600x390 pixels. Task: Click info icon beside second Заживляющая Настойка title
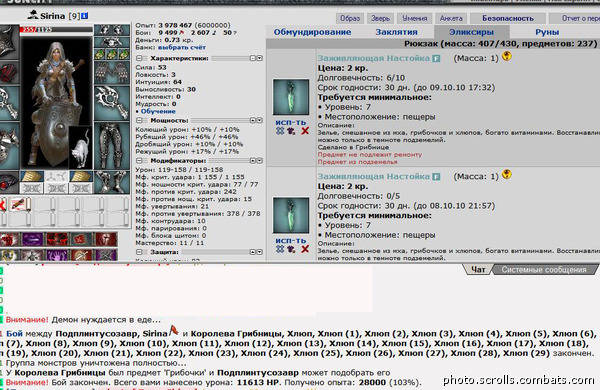point(436,177)
